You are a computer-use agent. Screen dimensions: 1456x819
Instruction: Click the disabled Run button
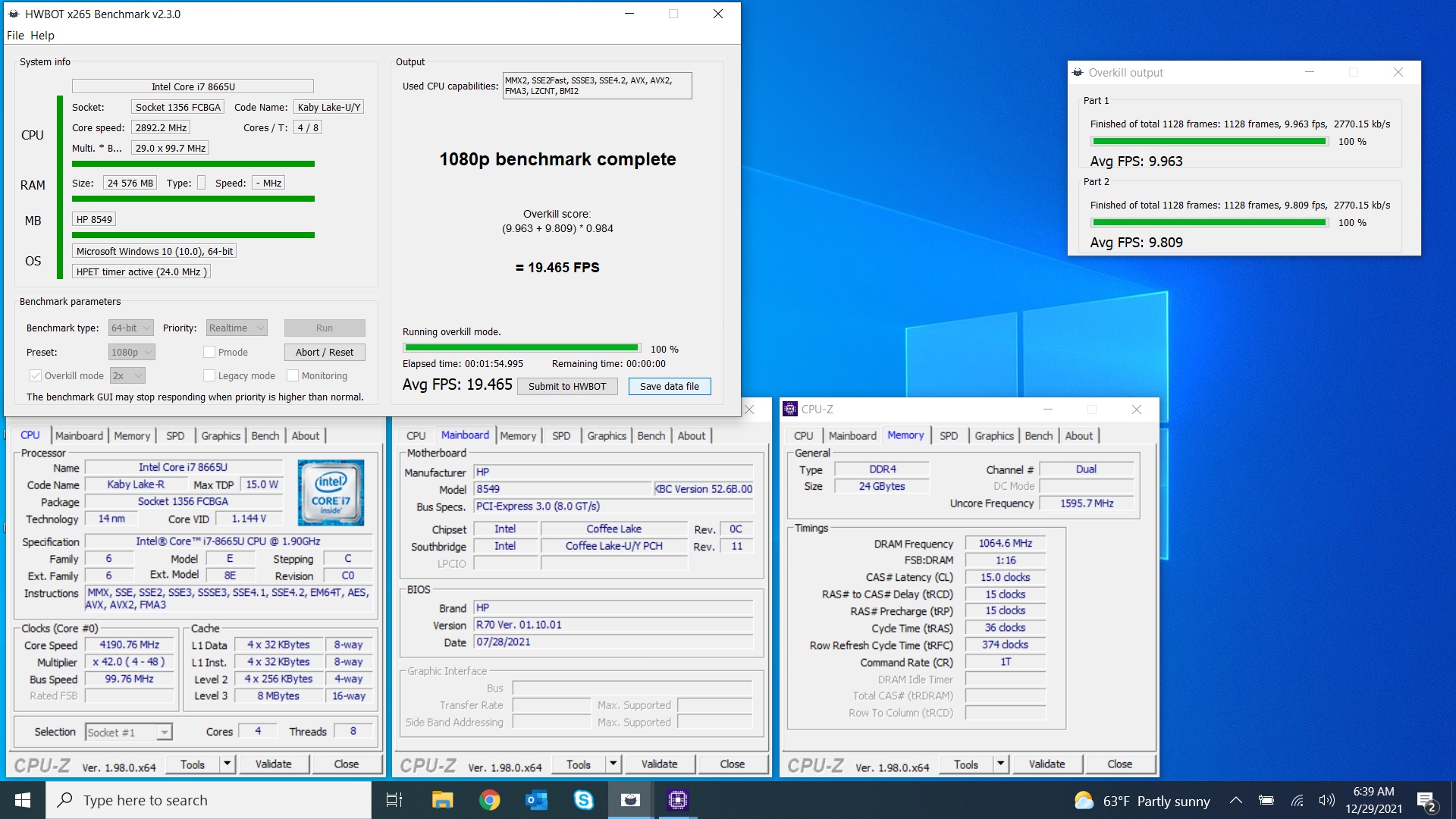click(x=325, y=328)
